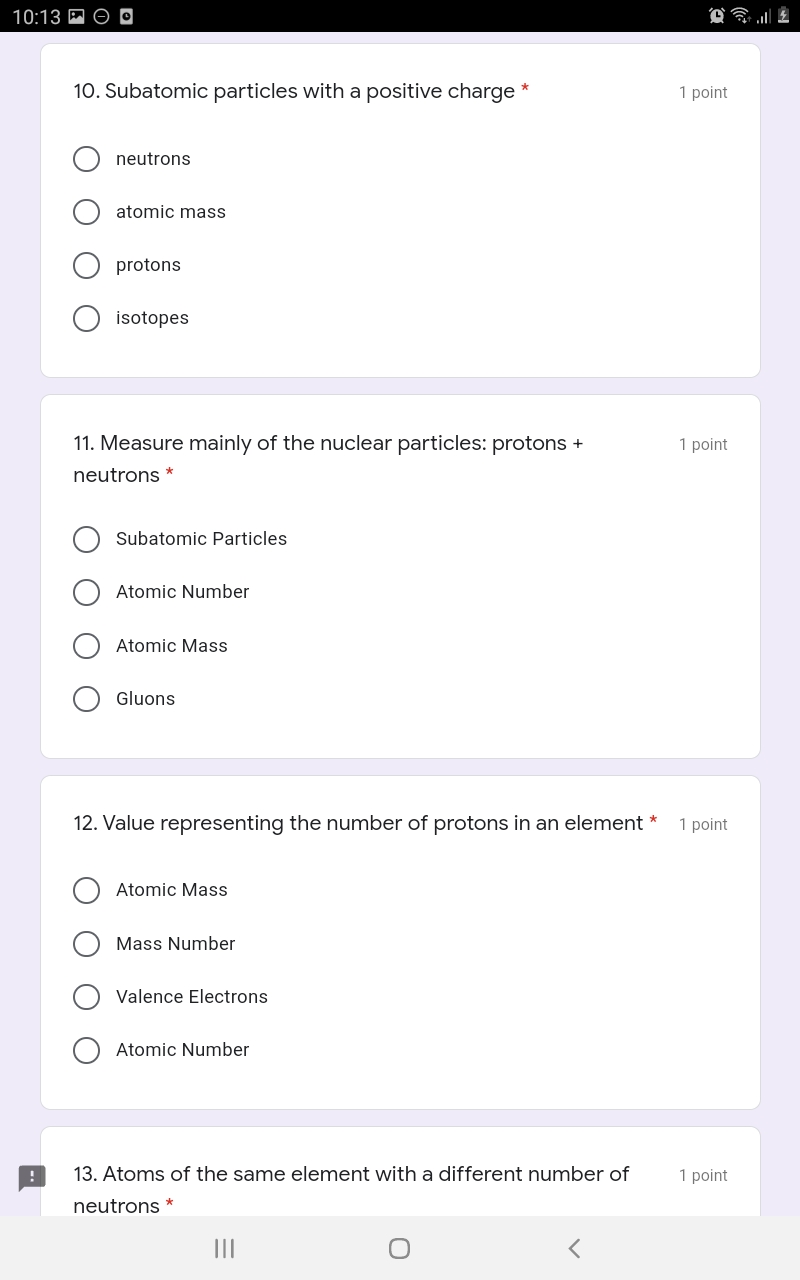The width and height of the screenshot is (800, 1280).
Task: Choose Valence Electrons option
Action: point(87,997)
